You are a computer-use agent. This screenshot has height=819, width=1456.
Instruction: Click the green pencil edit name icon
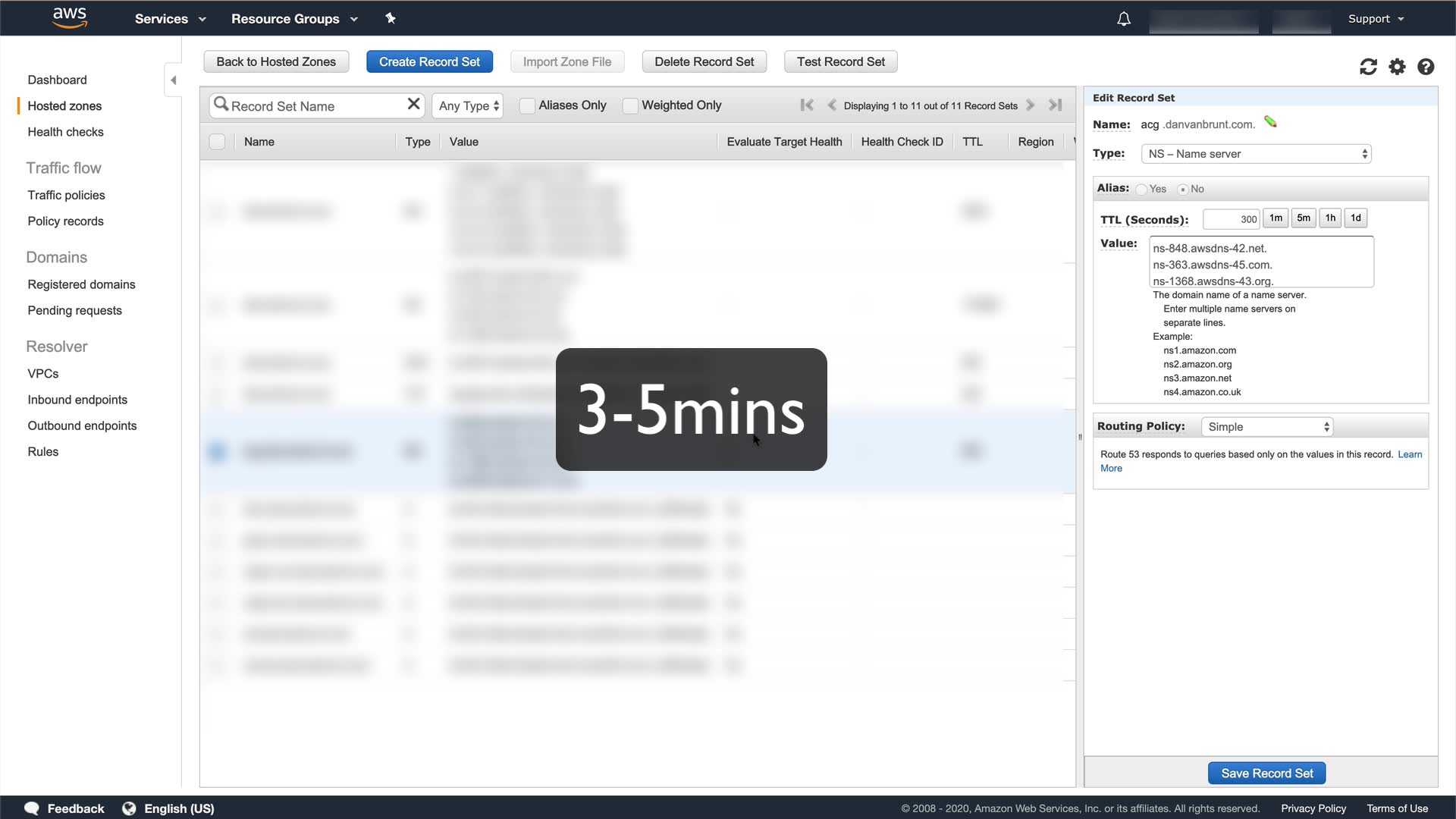1271,122
